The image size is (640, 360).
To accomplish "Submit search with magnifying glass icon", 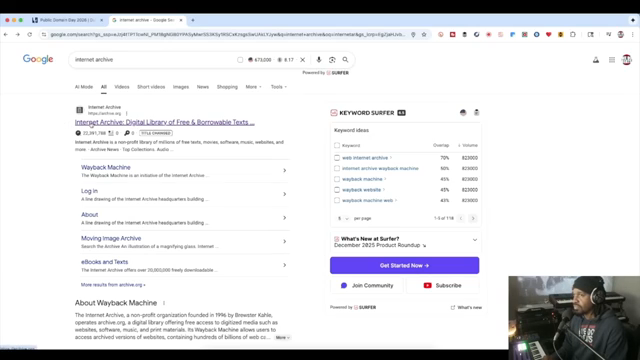I will [345, 60].
